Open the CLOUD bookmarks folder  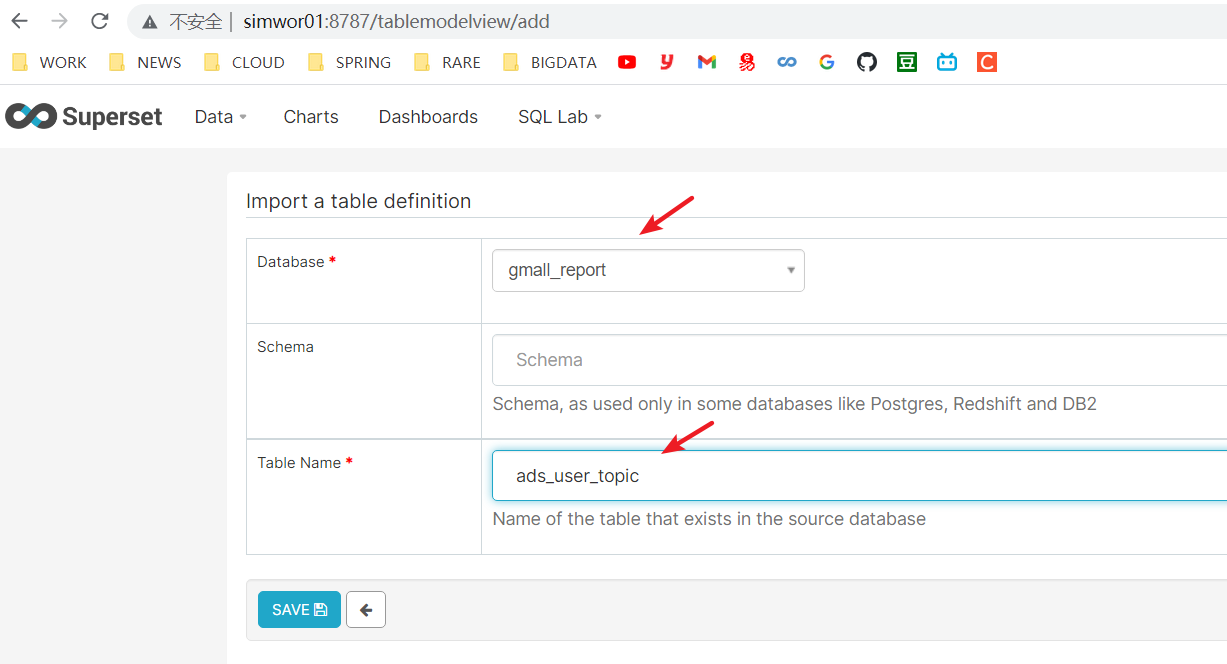click(x=244, y=62)
